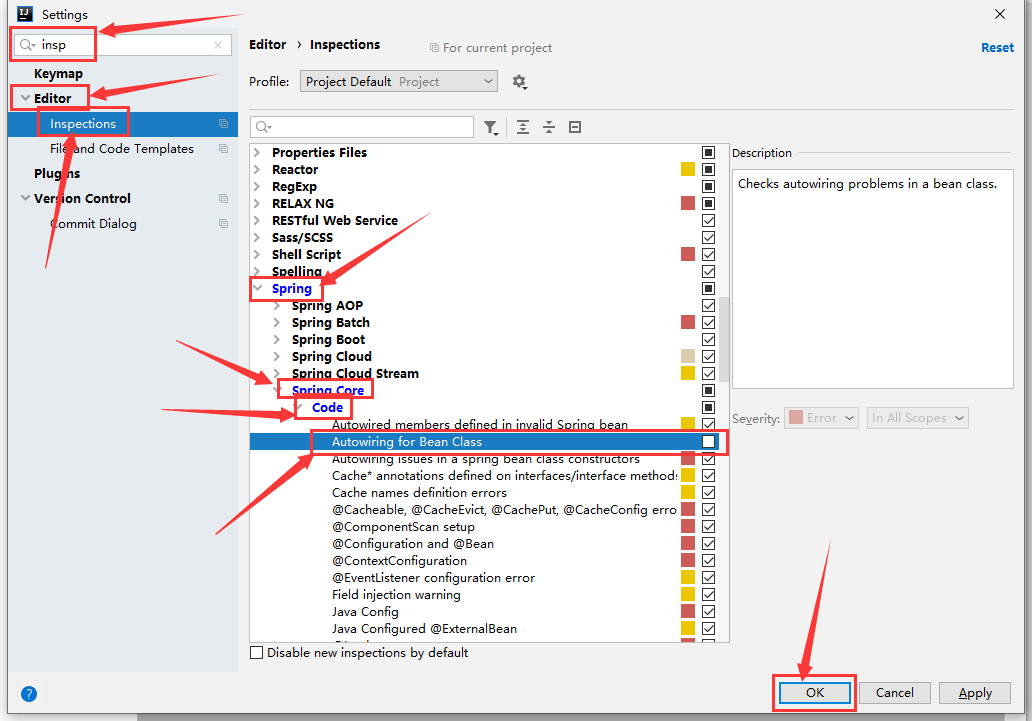Click the project-level icon beside Inspections
This screenshot has height=721, width=1032.
tap(223, 124)
